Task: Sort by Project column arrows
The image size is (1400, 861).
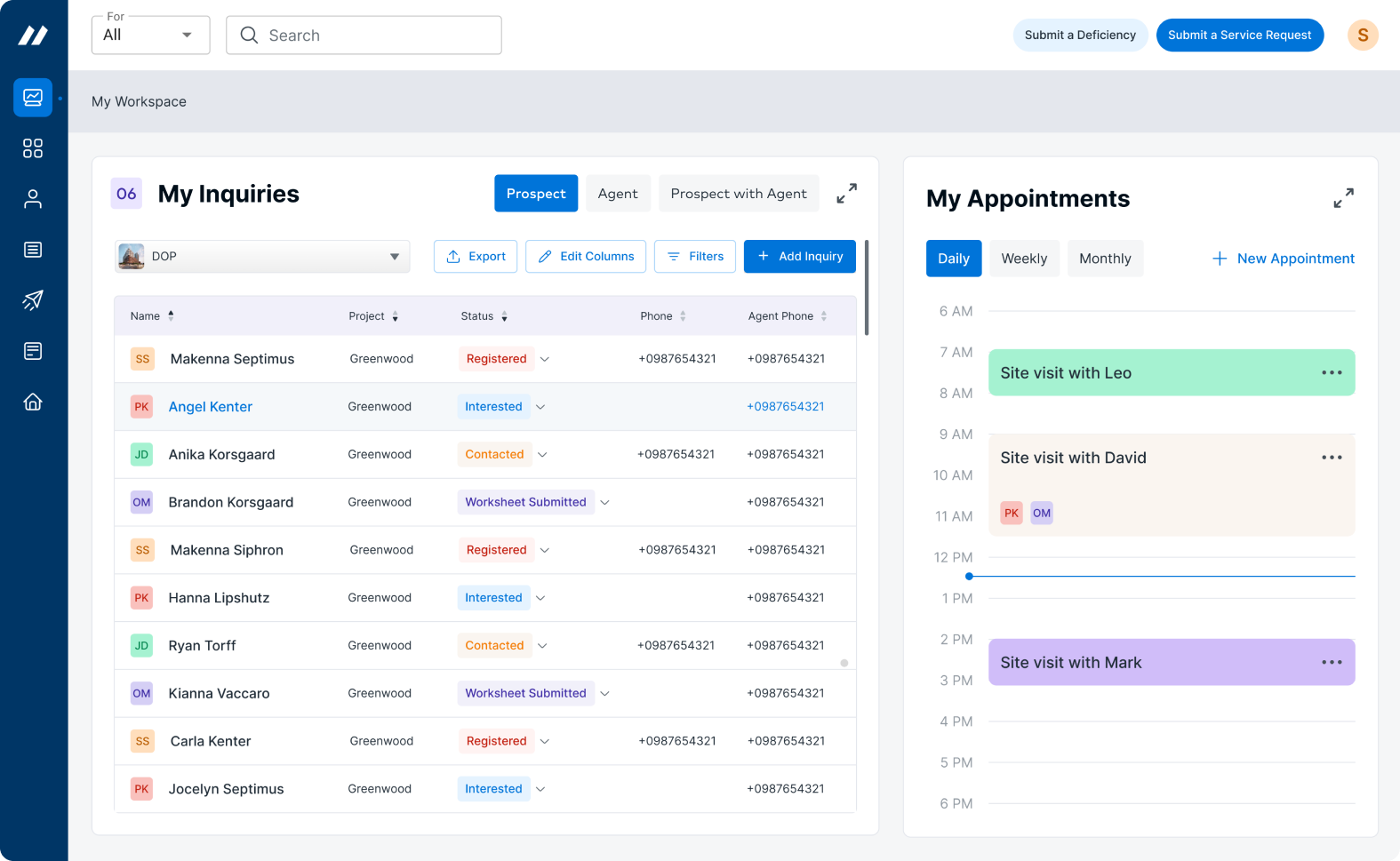Action: (x=395, y=316)
